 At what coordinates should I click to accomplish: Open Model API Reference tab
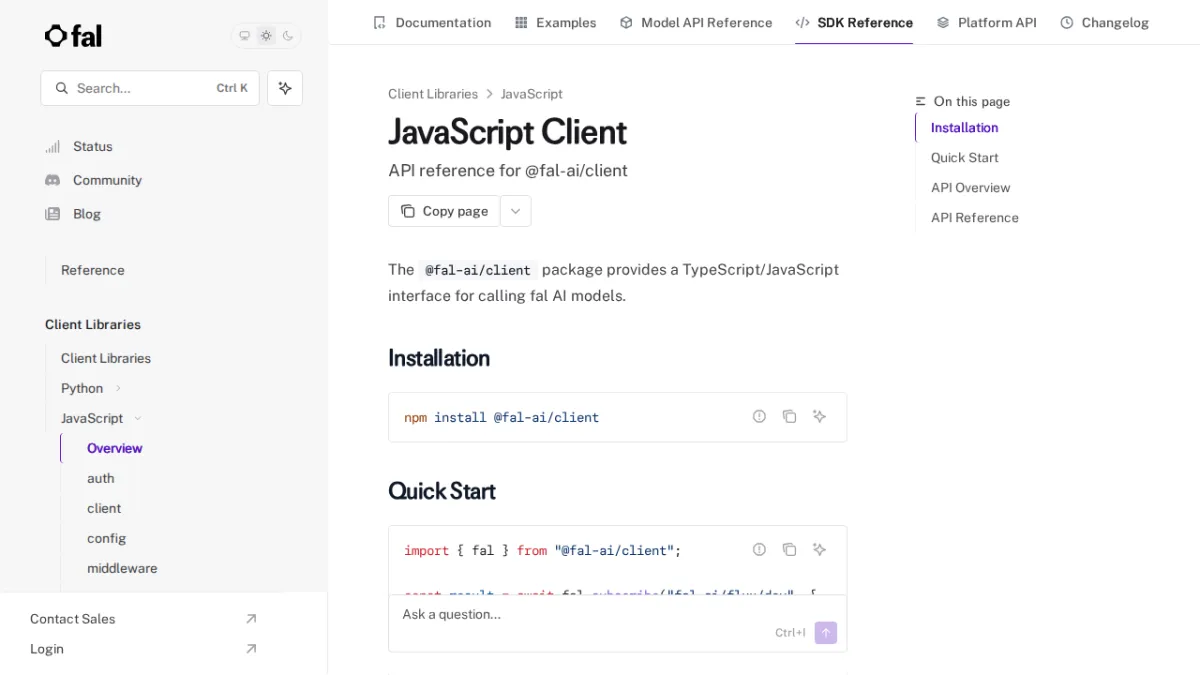[696, 22]
